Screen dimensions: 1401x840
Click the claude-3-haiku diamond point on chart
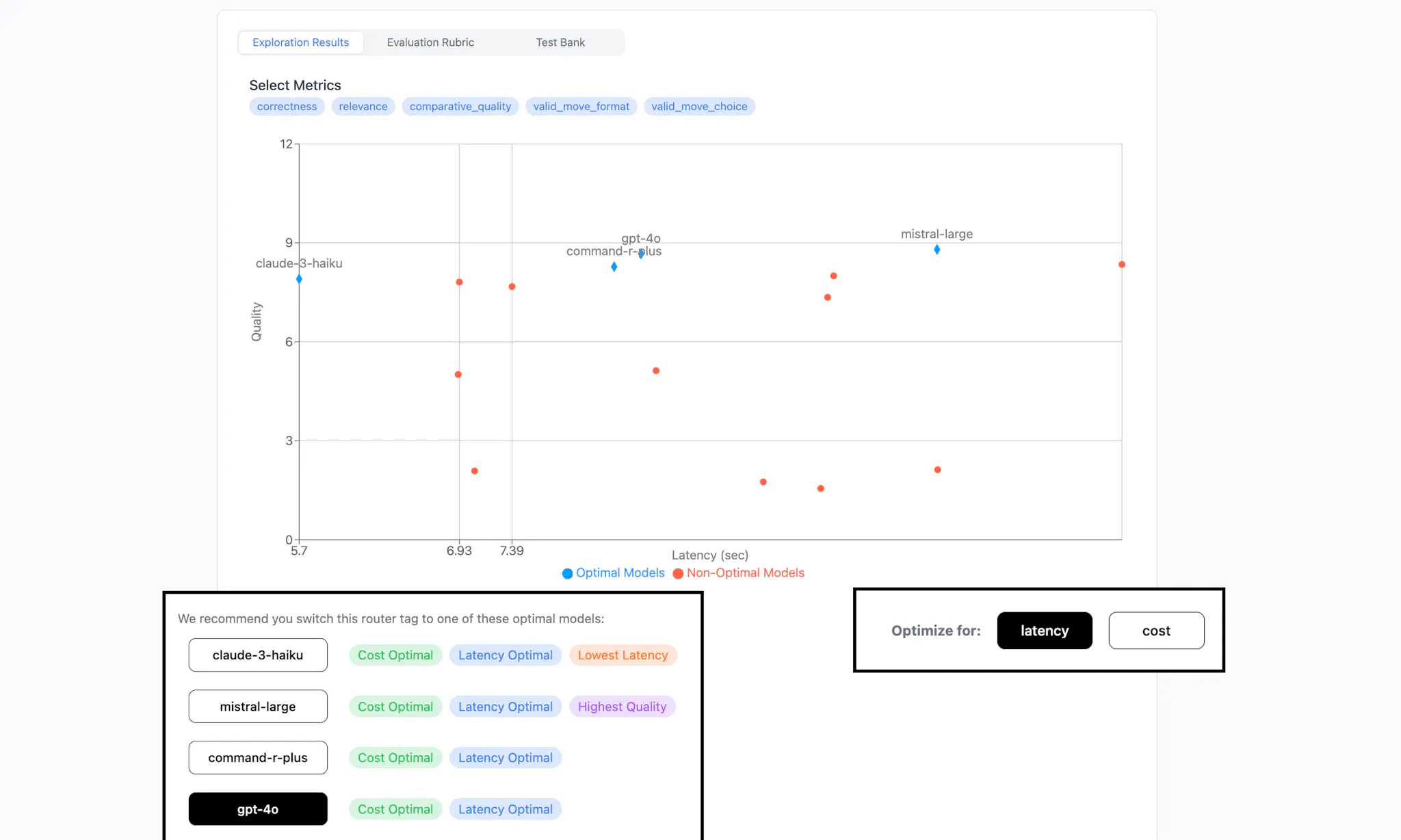(x=299, y=279)
